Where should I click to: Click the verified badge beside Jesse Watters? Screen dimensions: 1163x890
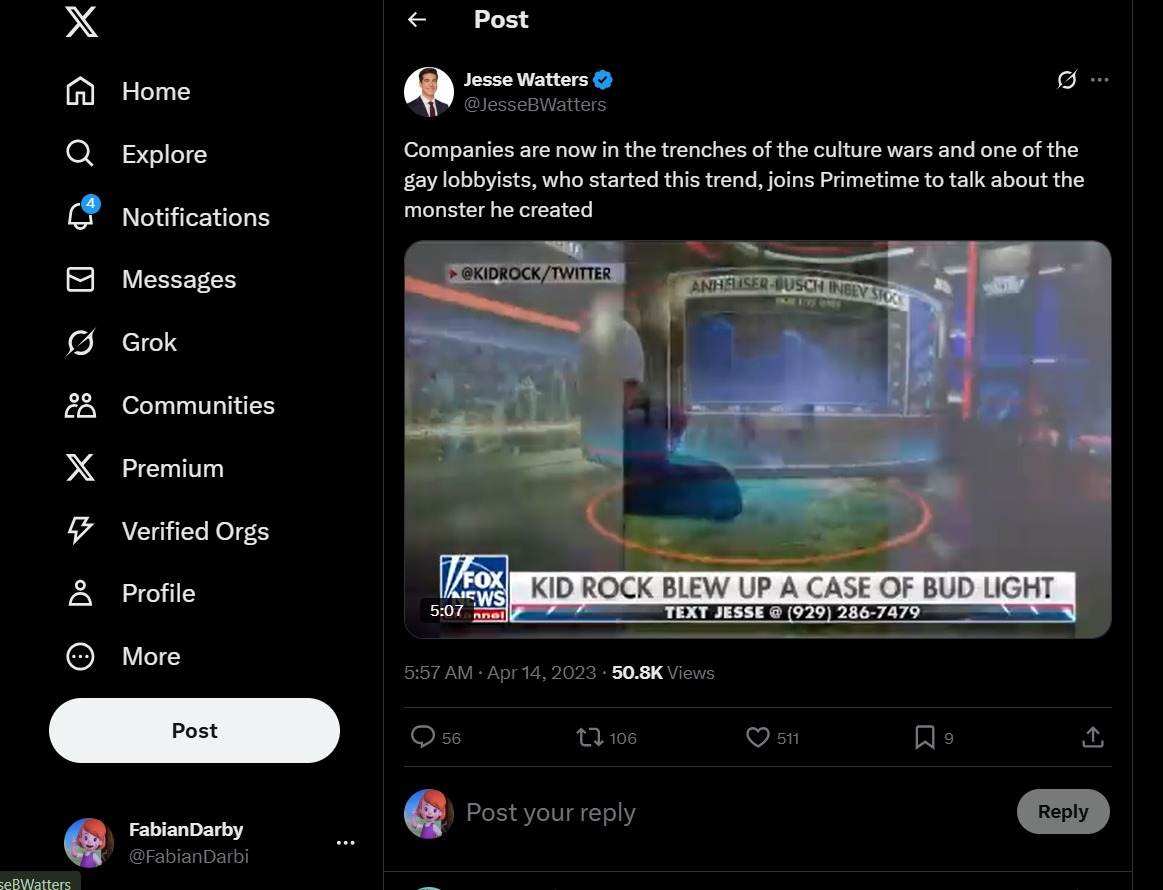click(603, 79)
